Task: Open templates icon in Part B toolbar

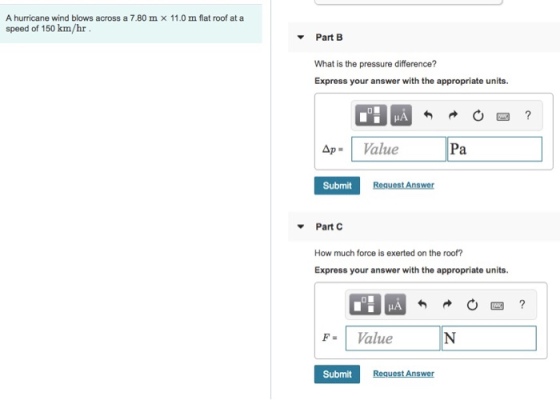Action: 371,115
